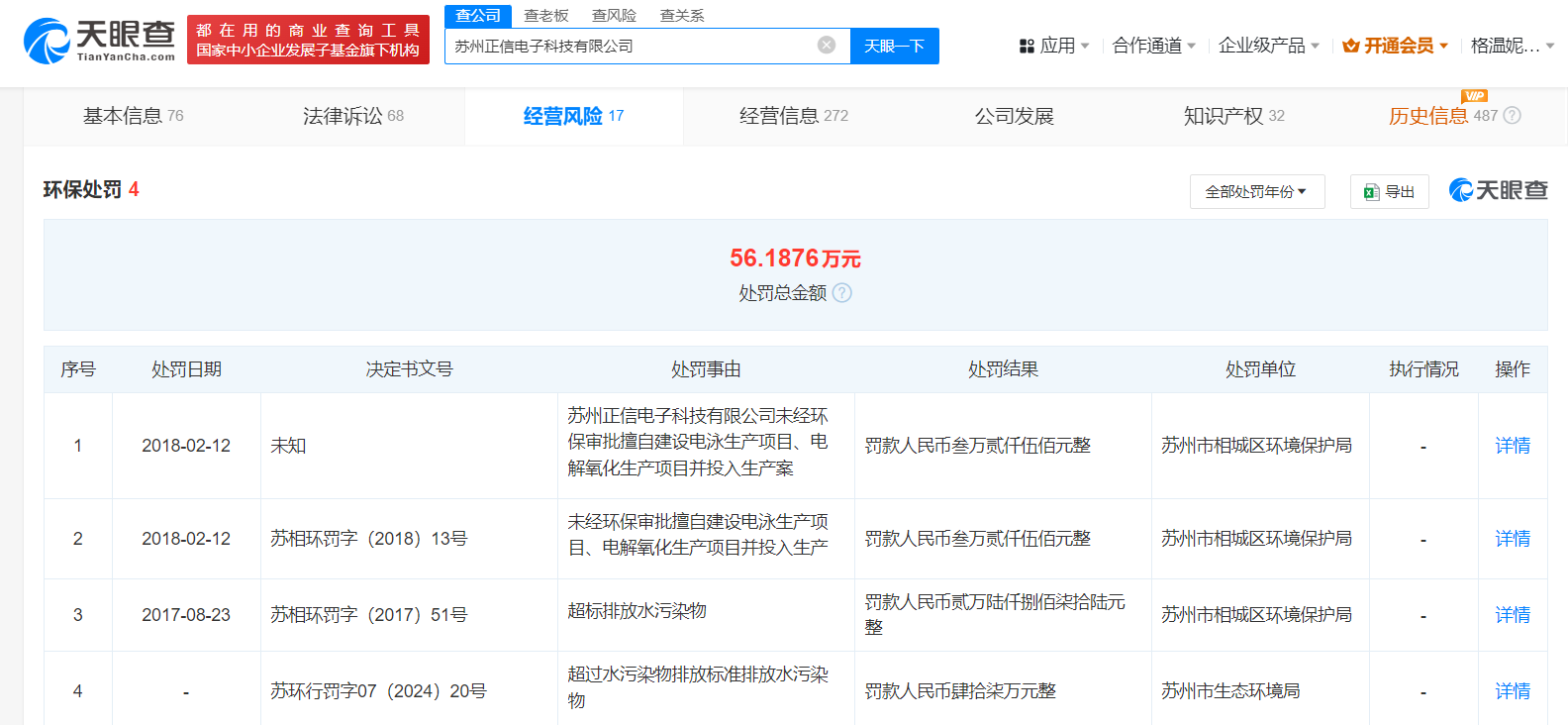Click the red slogan banner 都在用的商业查询工具
Image resolution: width=1568 pixels, height=725 pixels.
tap(308, 41)
